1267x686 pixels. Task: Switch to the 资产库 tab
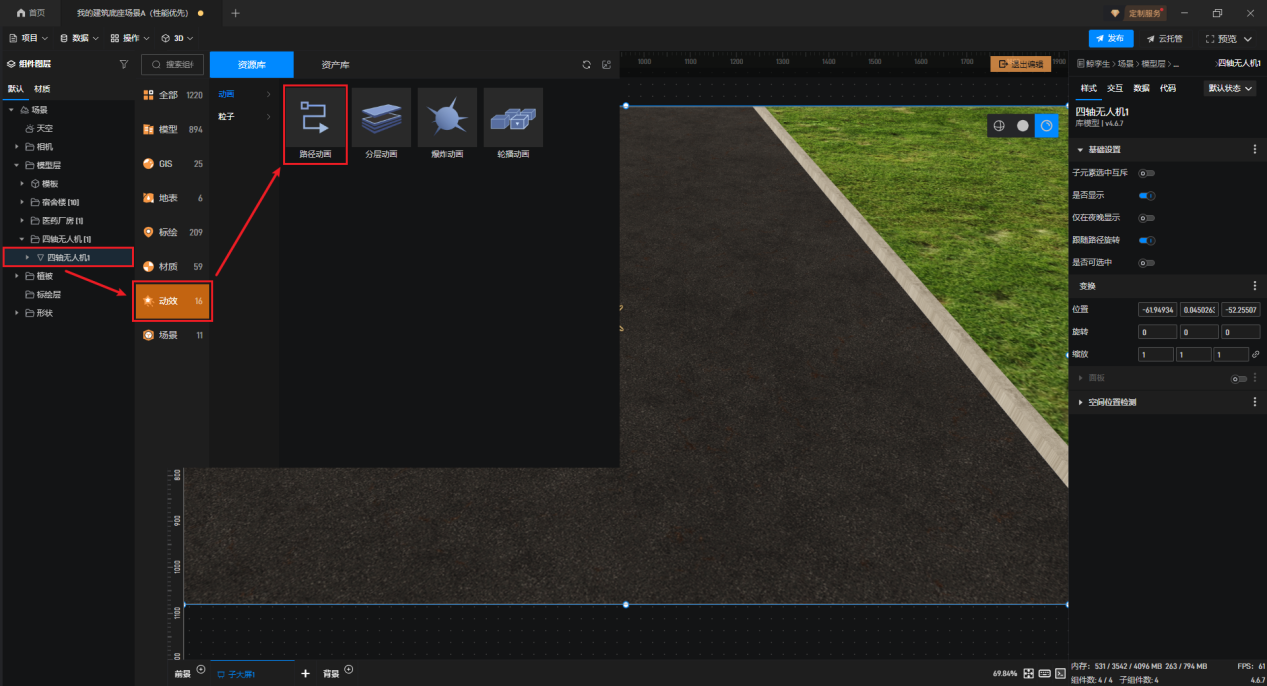335,65
